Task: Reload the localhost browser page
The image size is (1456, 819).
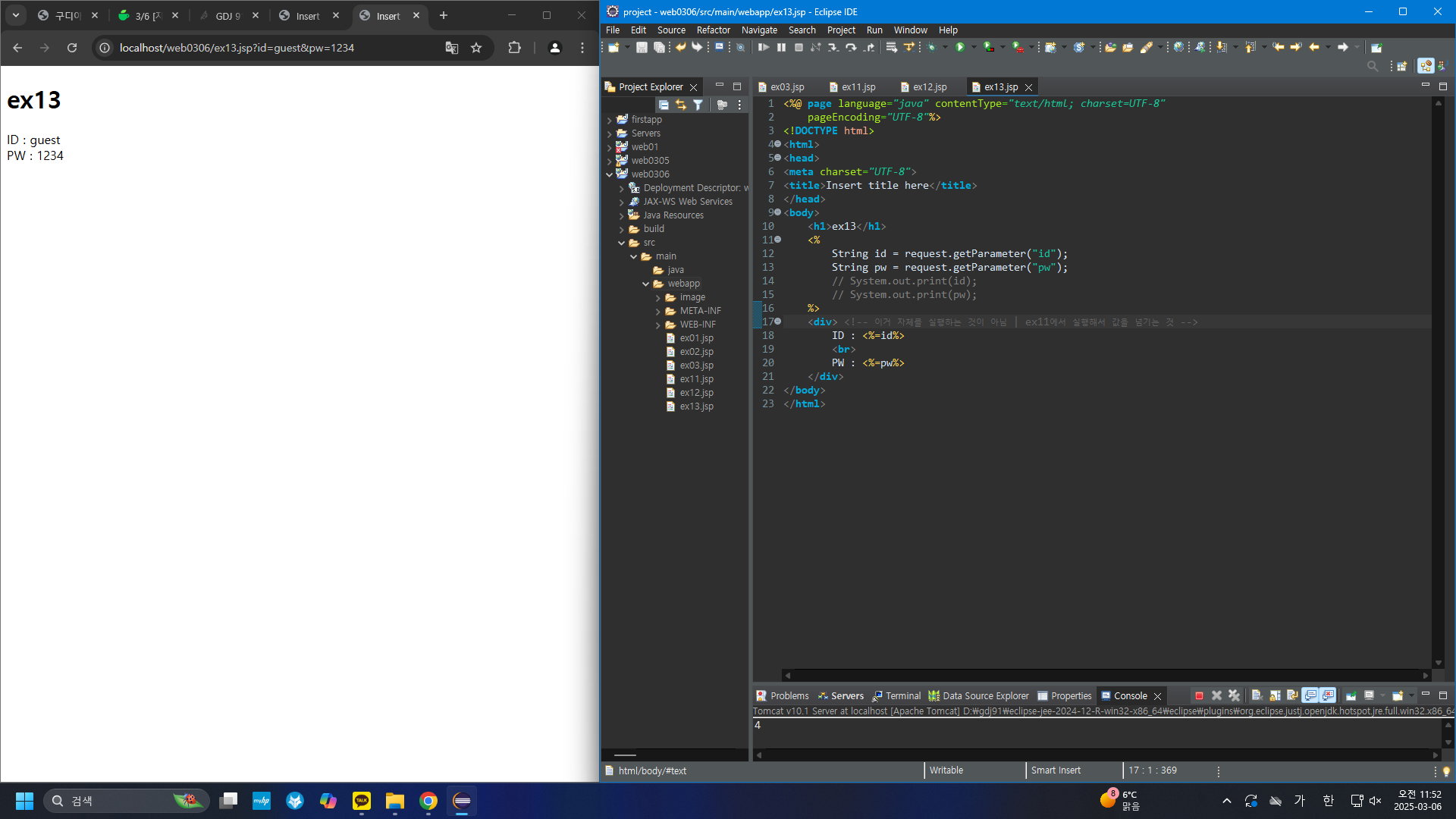Action: click(x=72, y=48)
